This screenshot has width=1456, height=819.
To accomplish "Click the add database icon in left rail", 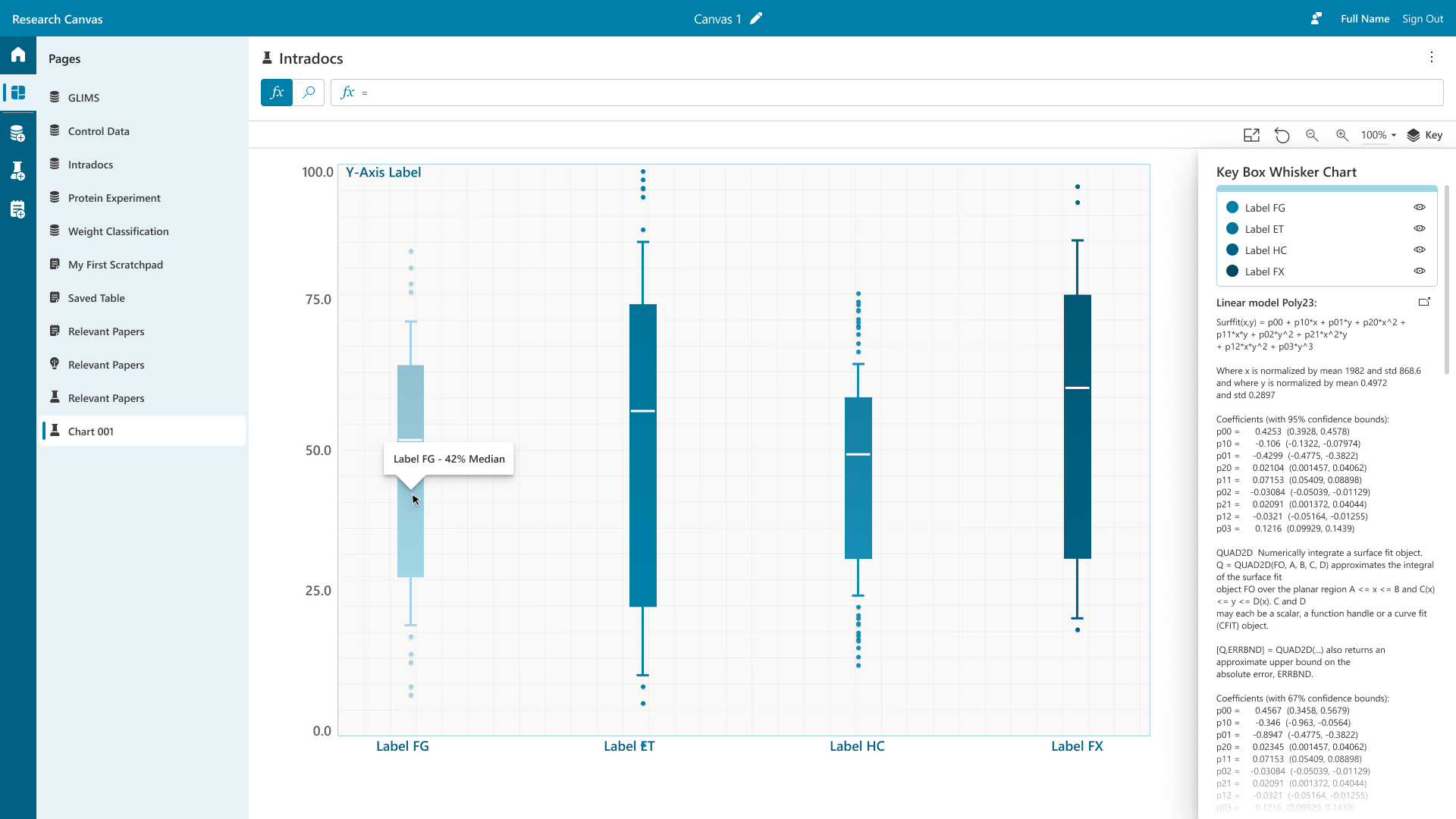I will (x=18, y=134).
